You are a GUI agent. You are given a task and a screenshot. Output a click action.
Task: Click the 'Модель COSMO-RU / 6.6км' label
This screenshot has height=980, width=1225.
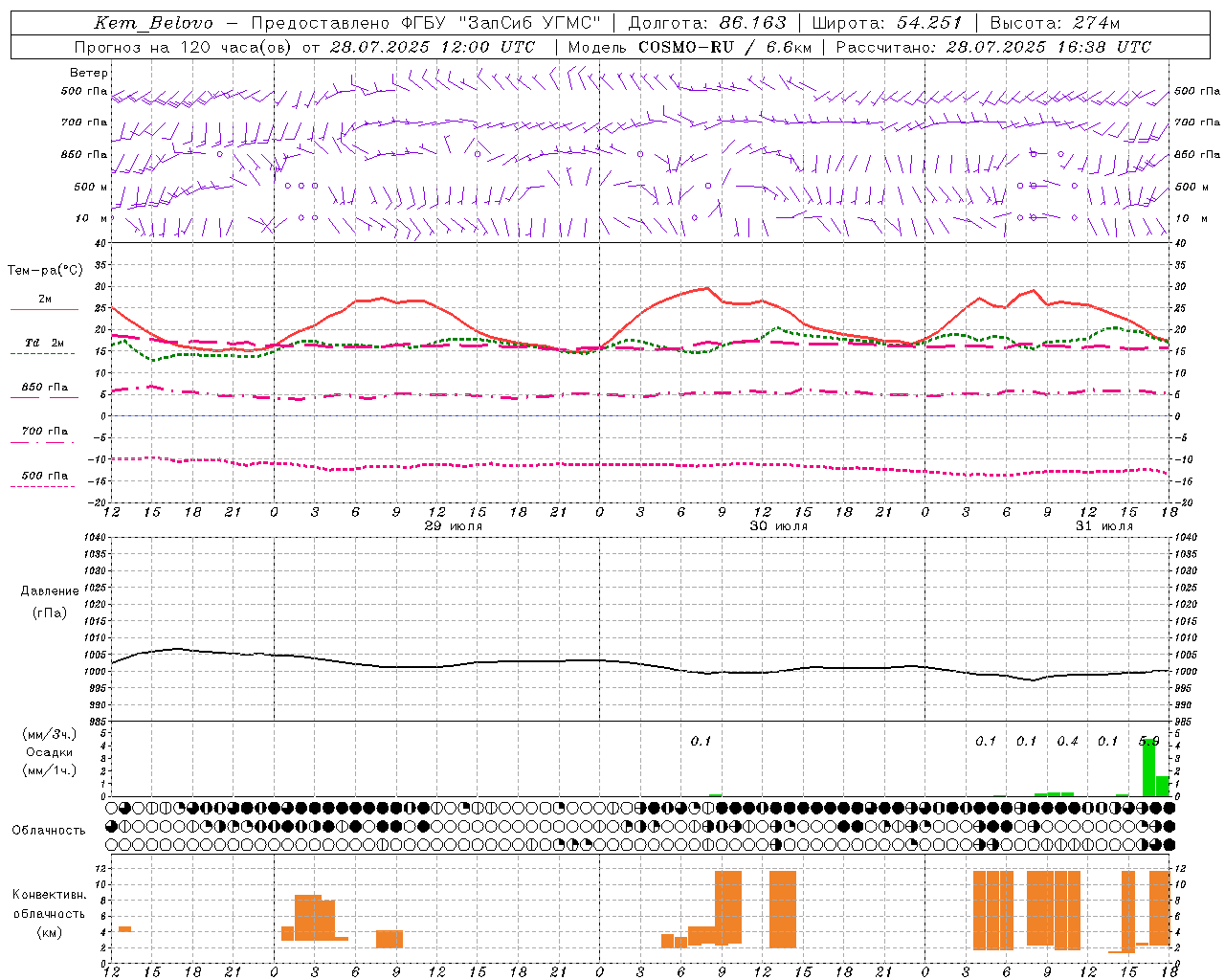click(690, 47)
